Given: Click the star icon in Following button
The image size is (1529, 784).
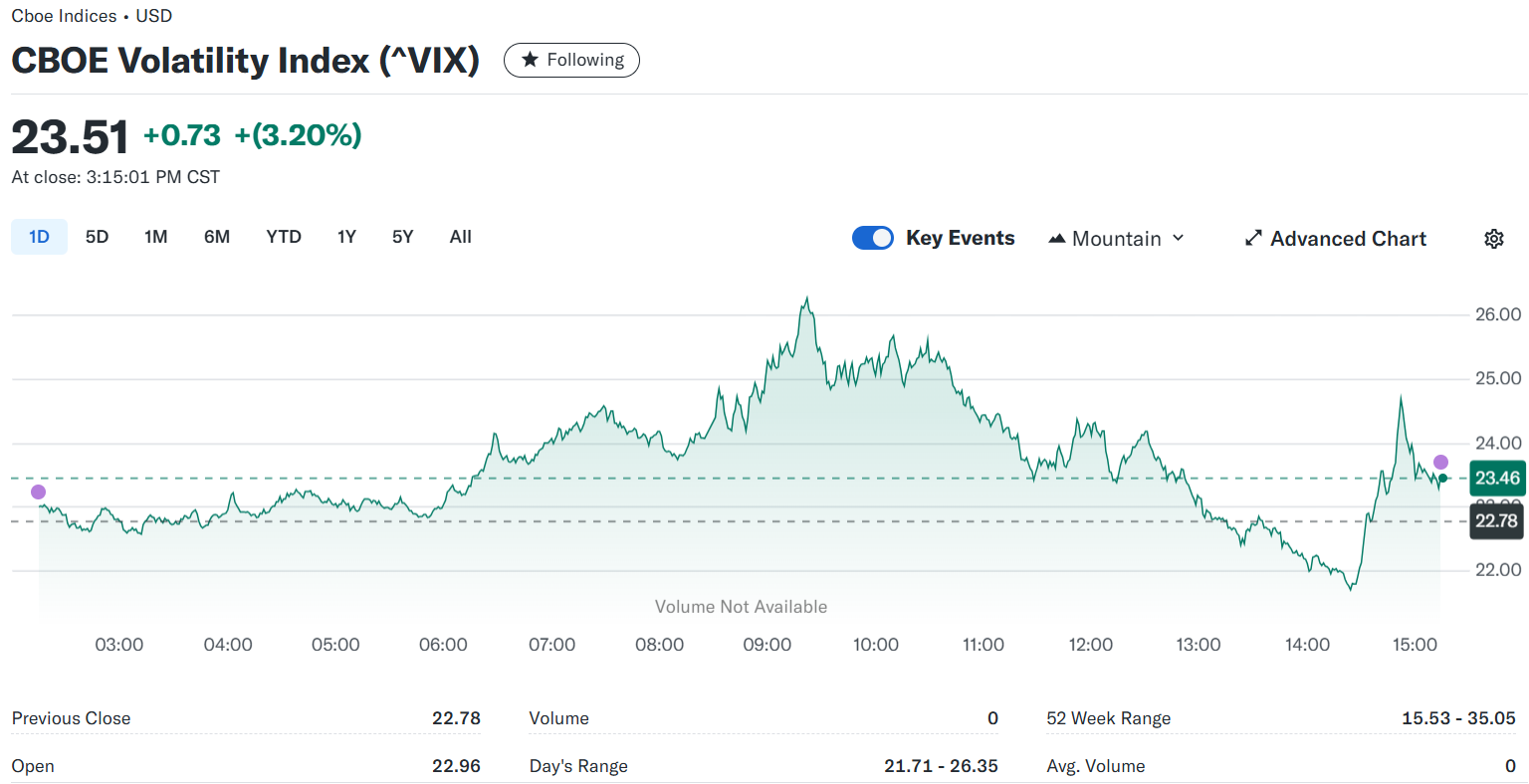Looking at the screenshot, I should [530, 60].
